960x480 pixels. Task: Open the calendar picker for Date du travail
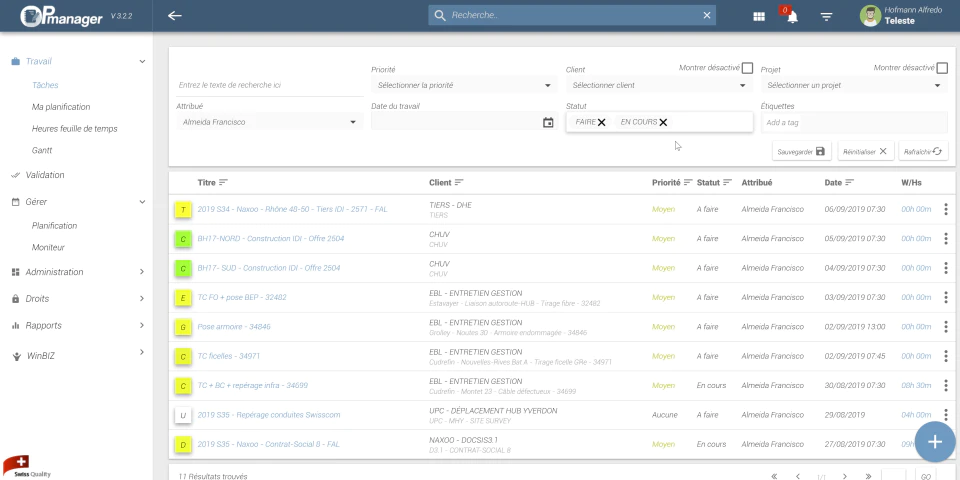(548, 122)
